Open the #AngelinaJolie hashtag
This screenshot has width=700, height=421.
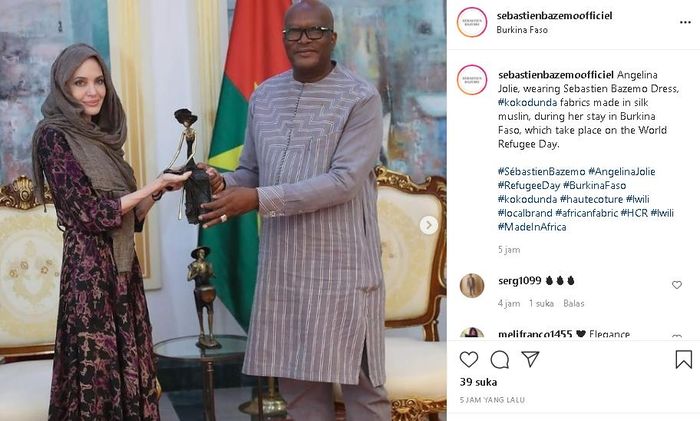pos(621,171)
